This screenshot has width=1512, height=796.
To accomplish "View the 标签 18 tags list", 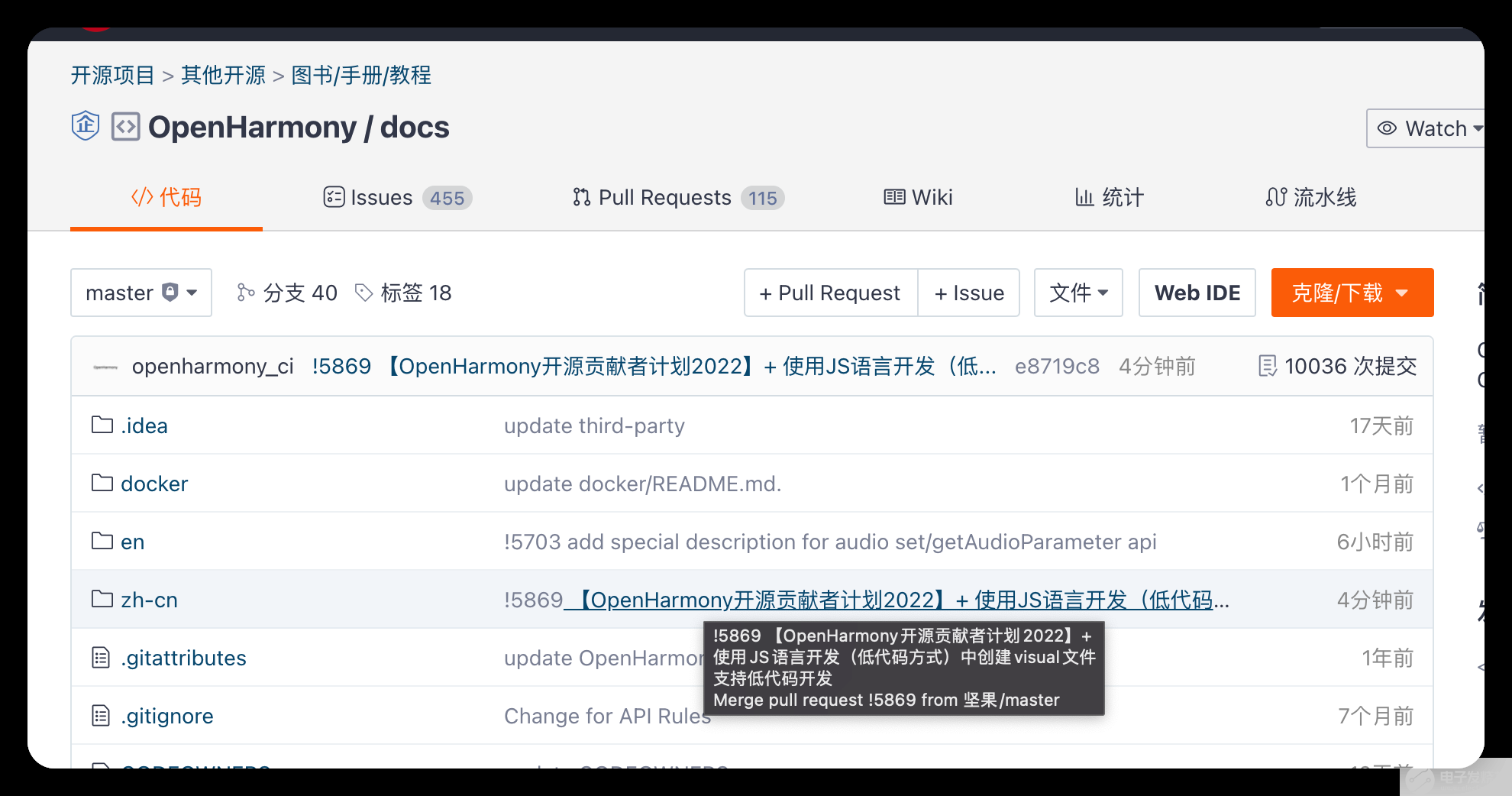I will 404,293.
